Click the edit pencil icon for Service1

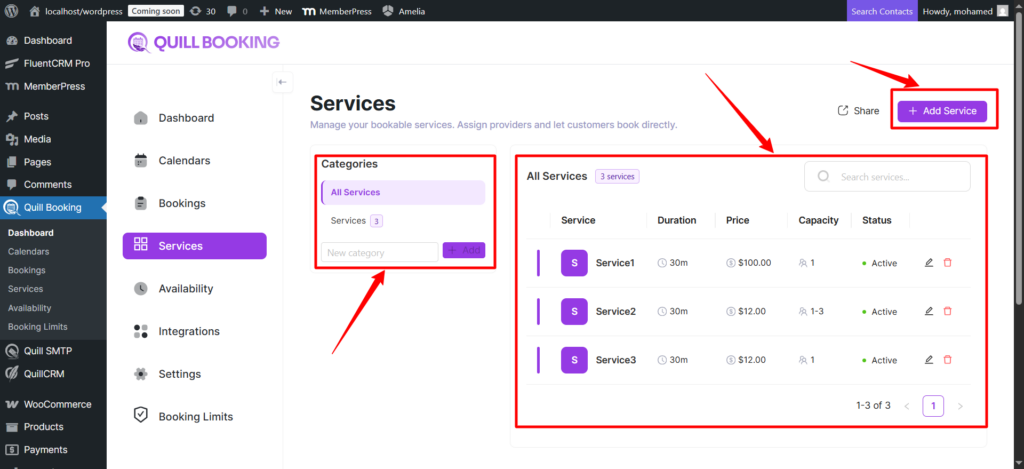tap(929, 263)
